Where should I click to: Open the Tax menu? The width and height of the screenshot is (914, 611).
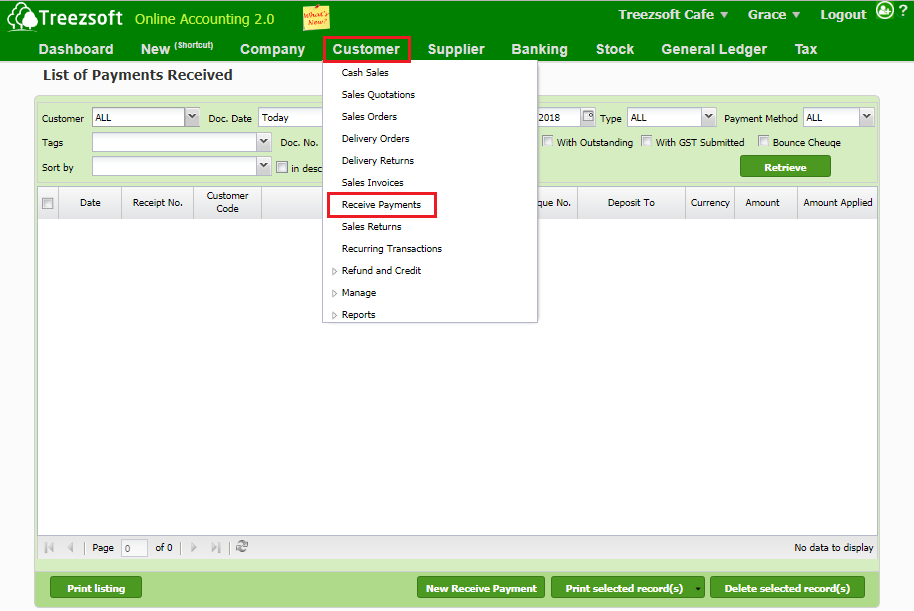tap(806, 49)
